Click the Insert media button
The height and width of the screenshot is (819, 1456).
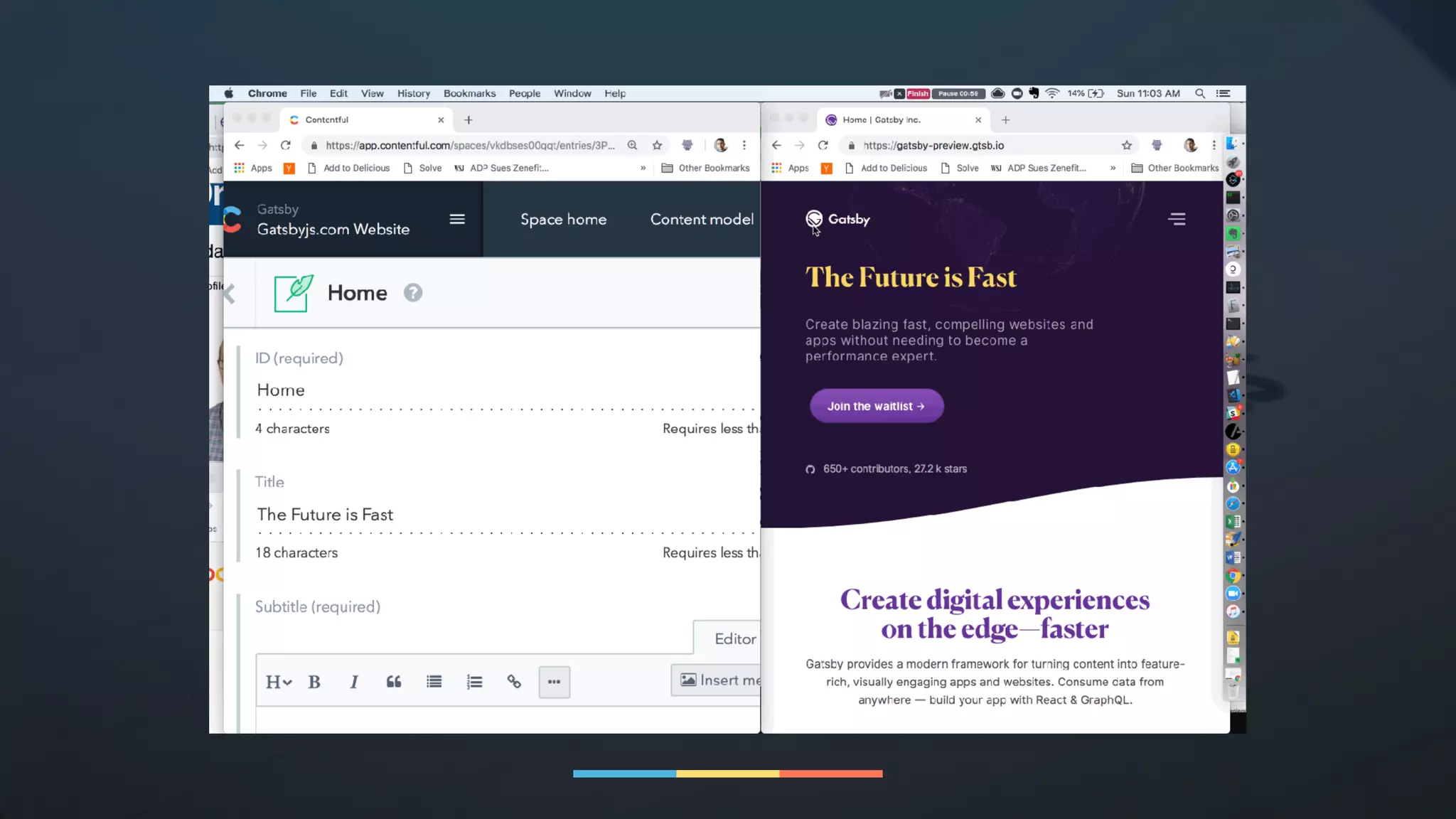pyautogui.click(x=718, y=680)
